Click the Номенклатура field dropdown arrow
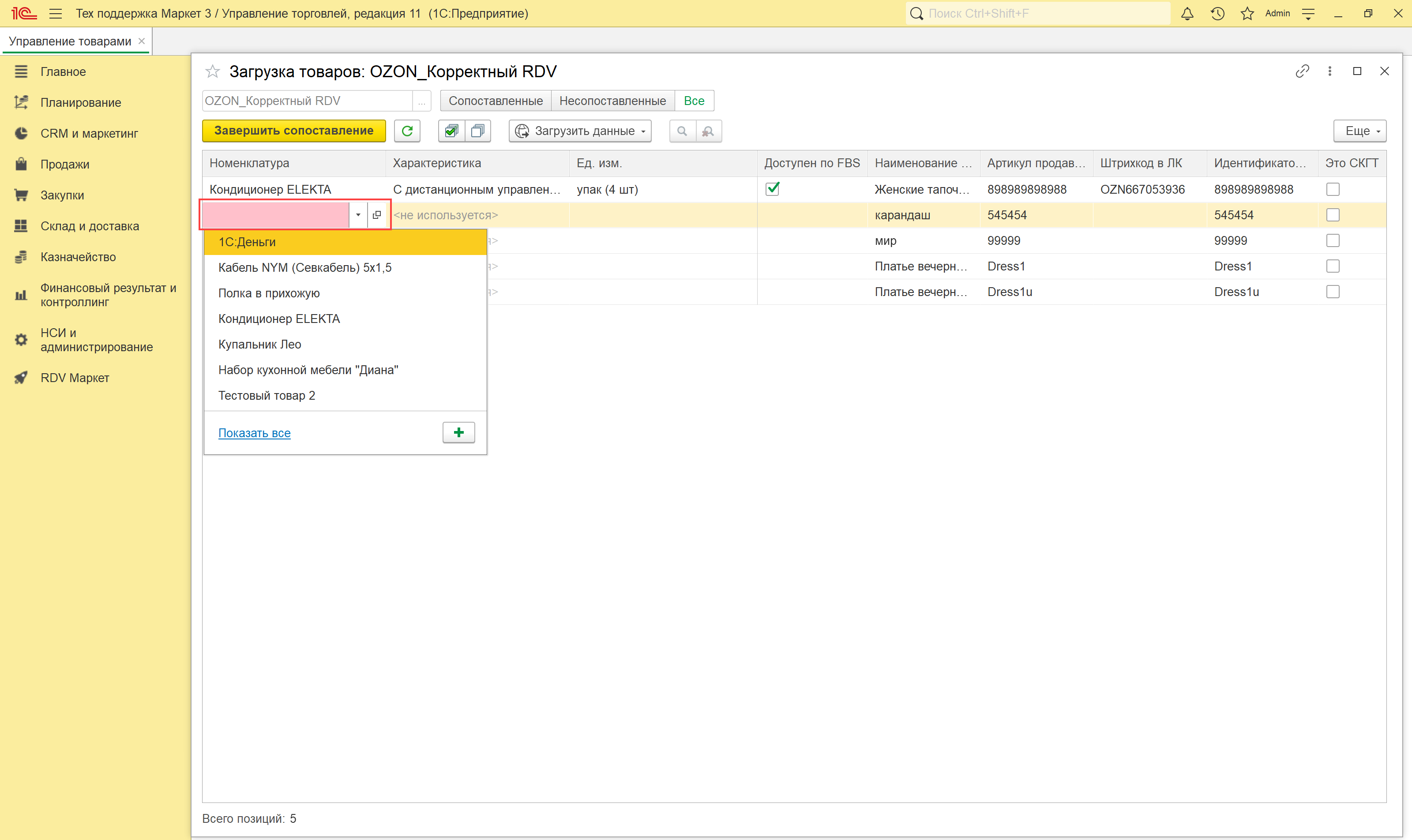1412x840 pixels. pyautogui.click(x=358, y=215)
